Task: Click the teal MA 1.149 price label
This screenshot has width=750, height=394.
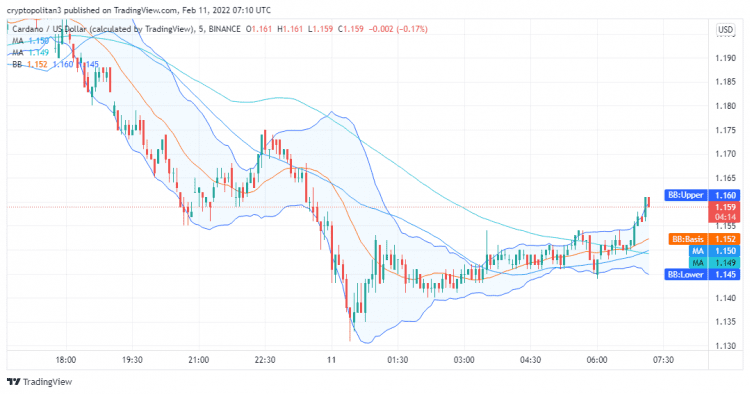Action: (x=714, y=263)
